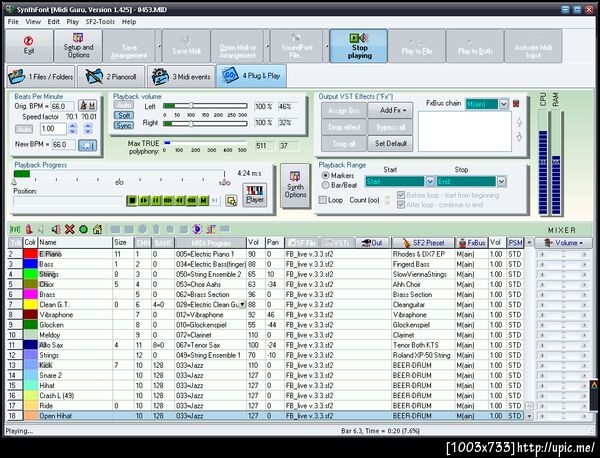Click the red icon next to FxBus chain

coord(516,103)
